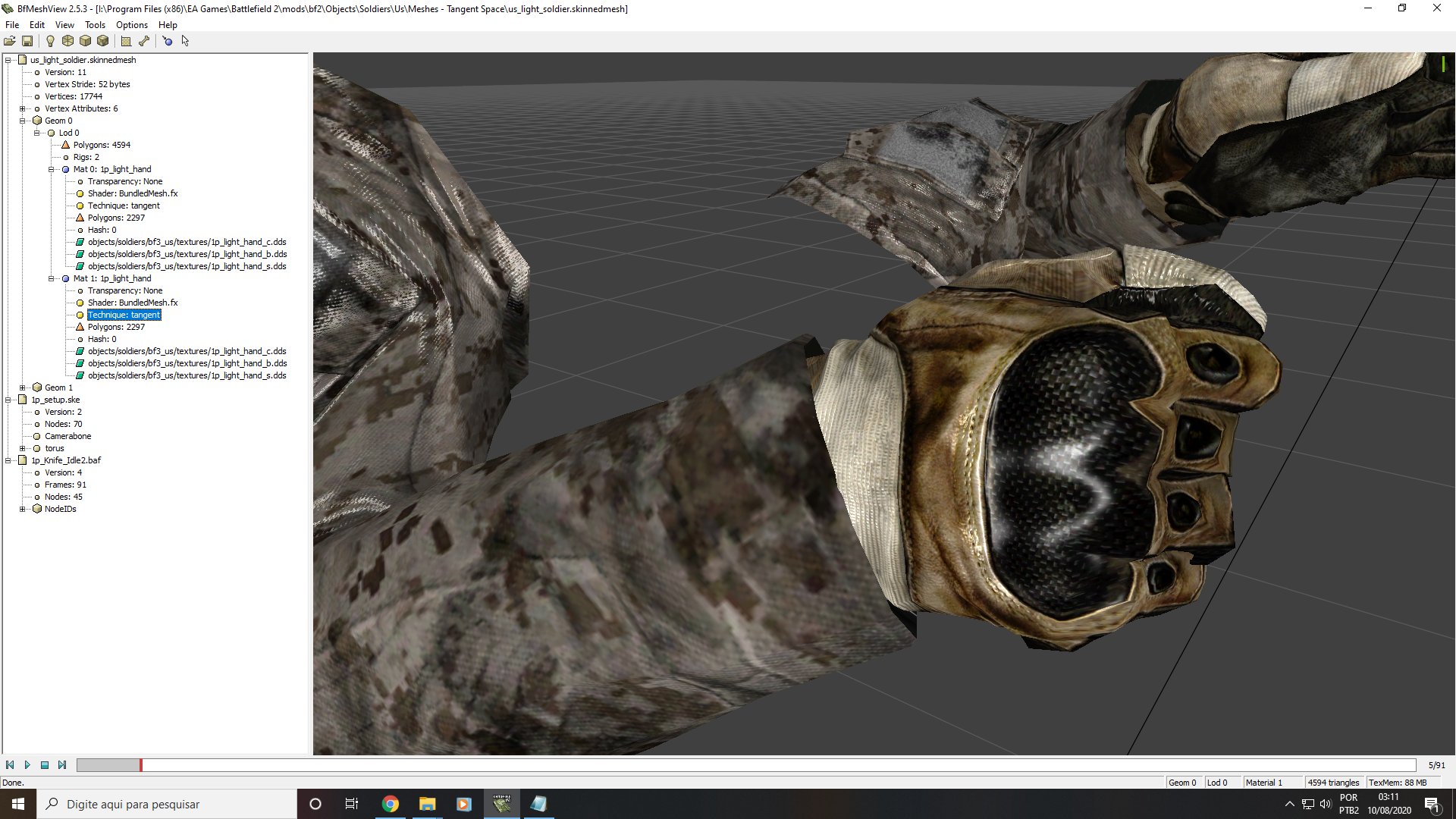Collapse Mat 1: 1p_light_hand node
Image resolution: width=1456 pixels, height=819 pixels.
point(52,278)
